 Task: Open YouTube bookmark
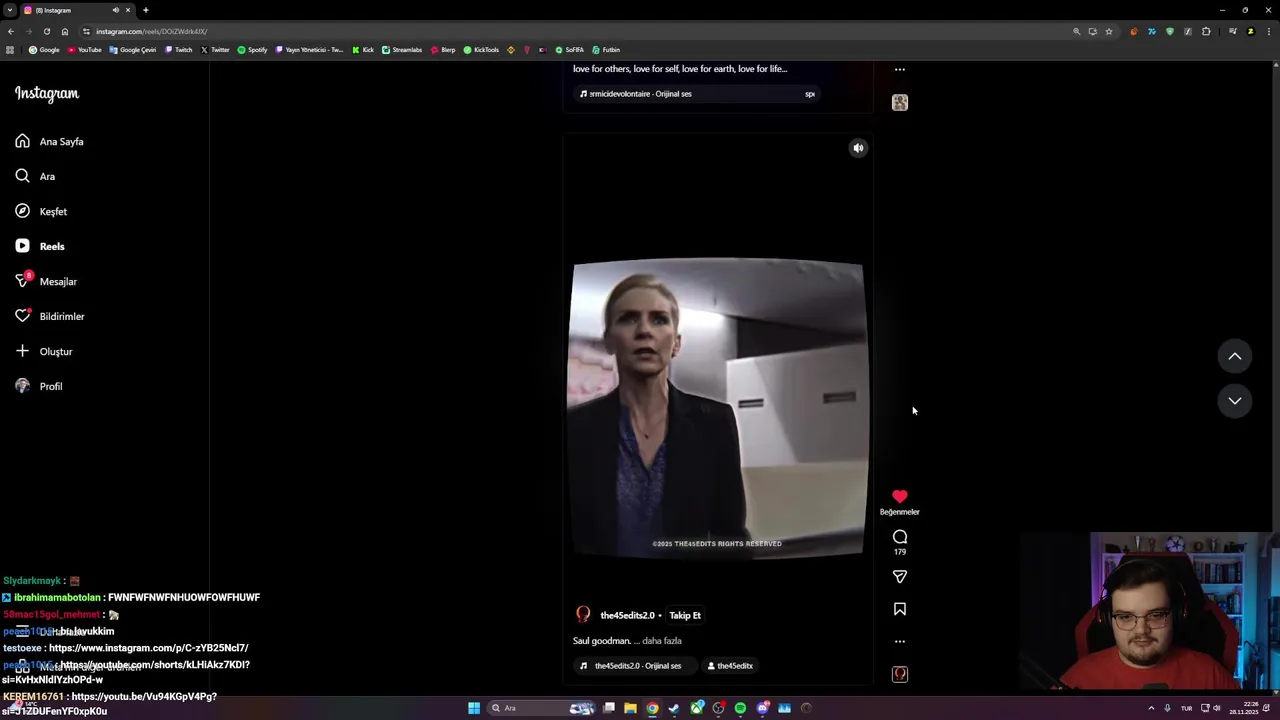[85, 50]
